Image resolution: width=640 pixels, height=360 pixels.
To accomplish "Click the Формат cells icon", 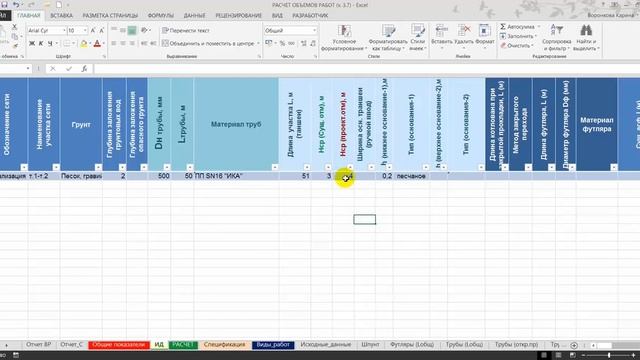I will (x=484, y=30).
